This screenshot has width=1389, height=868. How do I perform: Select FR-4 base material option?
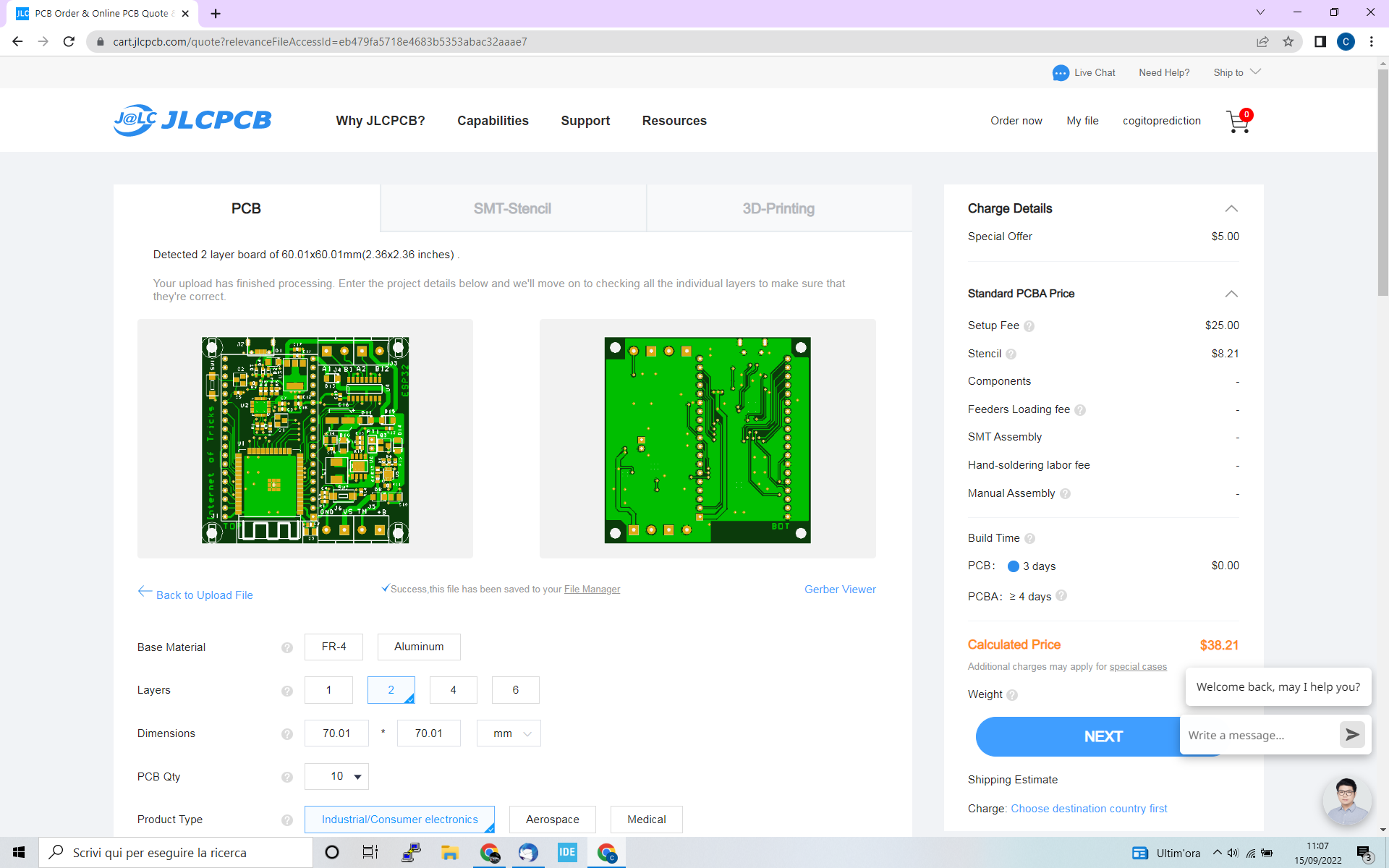(334, 646)
